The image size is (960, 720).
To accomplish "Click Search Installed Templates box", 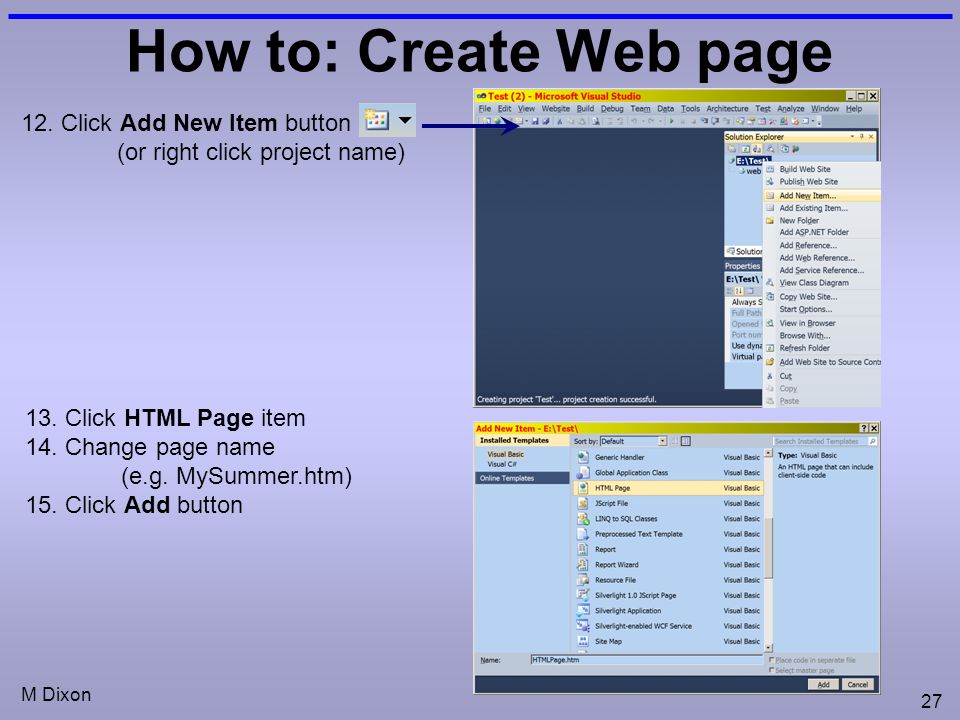I will (825, 441).
